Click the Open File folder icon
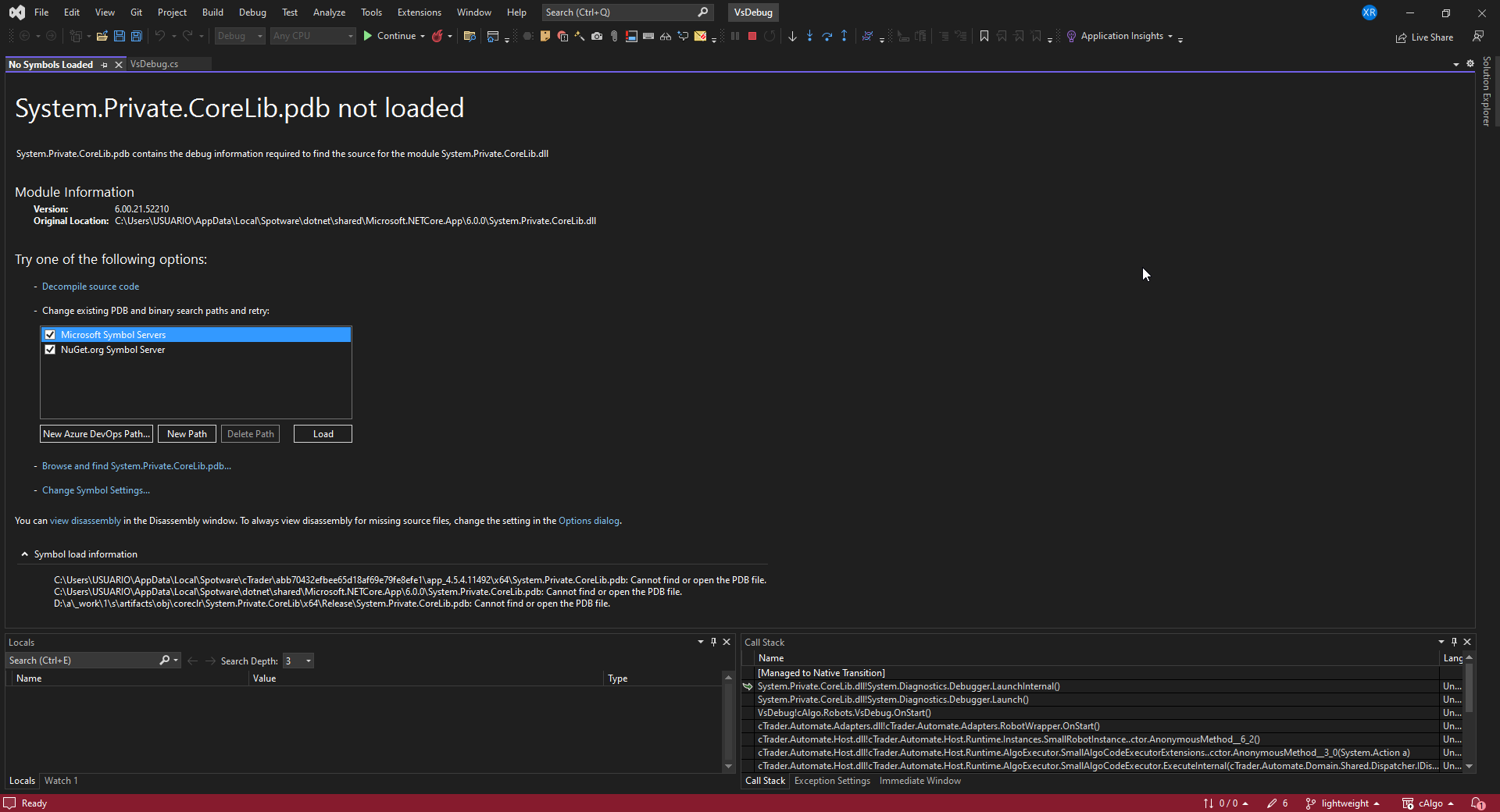This screenshot has height=812, width=1500. tap(102, 36)
